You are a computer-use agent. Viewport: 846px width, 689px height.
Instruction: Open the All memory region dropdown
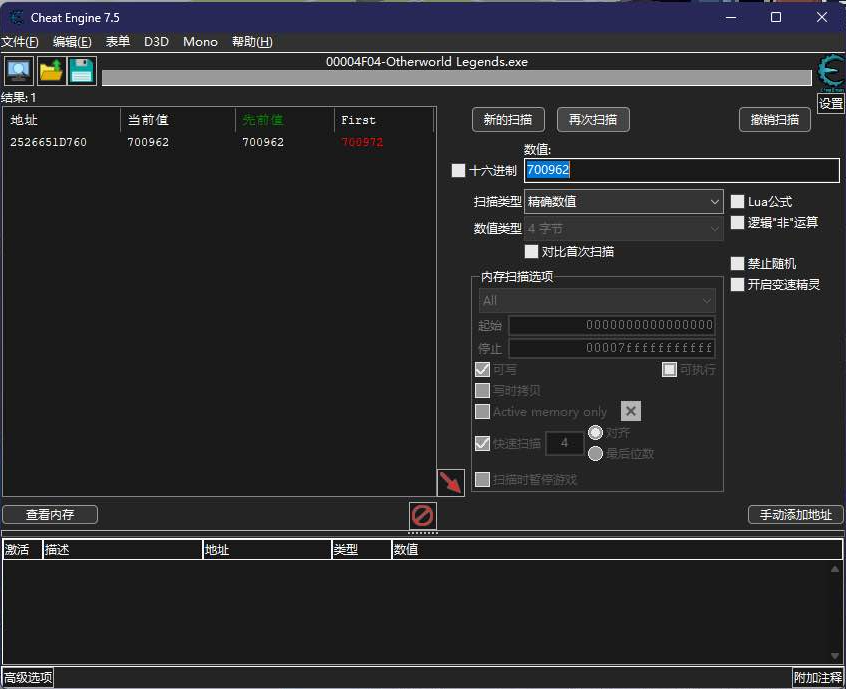click(x=597, y=301)
